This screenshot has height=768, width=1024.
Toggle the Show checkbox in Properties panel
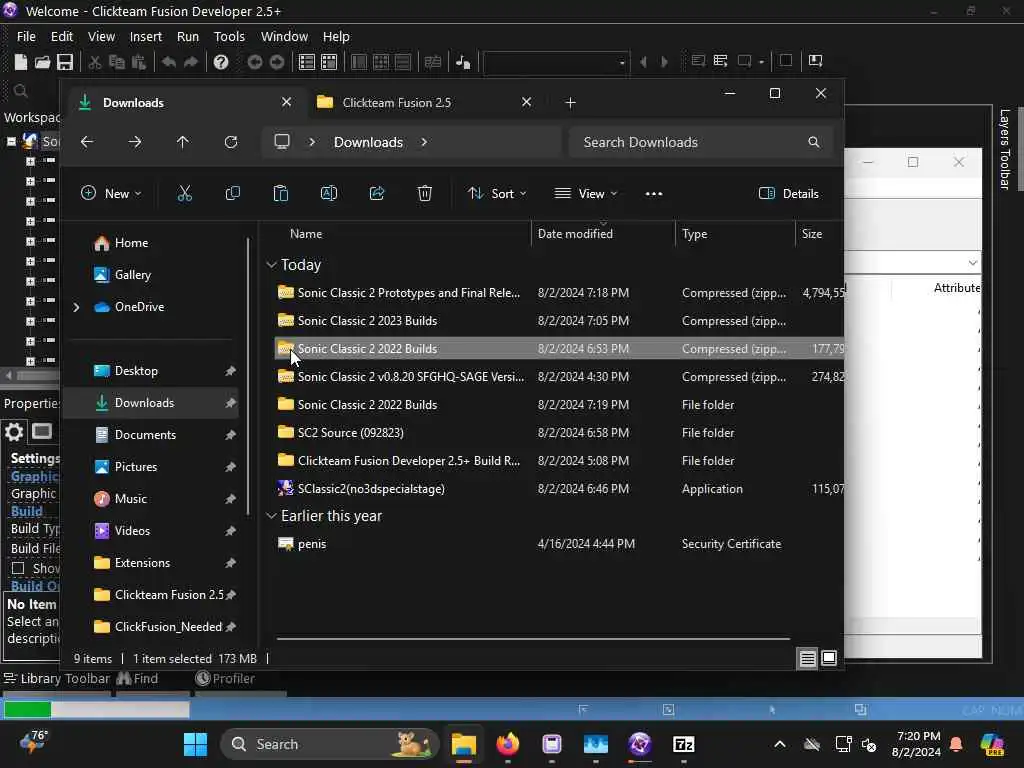pos(18,568)
